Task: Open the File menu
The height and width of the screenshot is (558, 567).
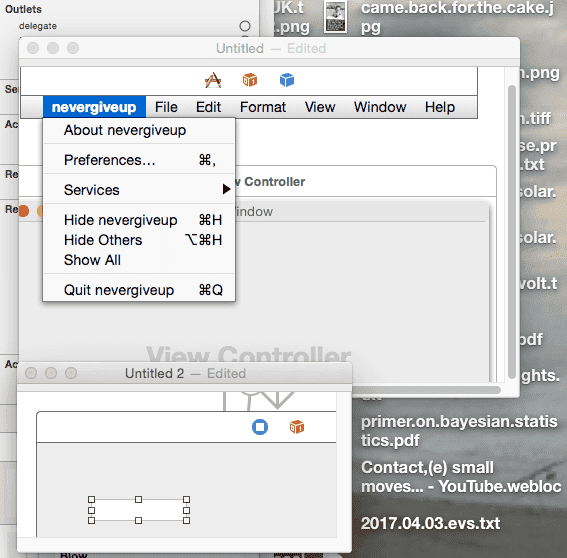Action: pos(166,107)
